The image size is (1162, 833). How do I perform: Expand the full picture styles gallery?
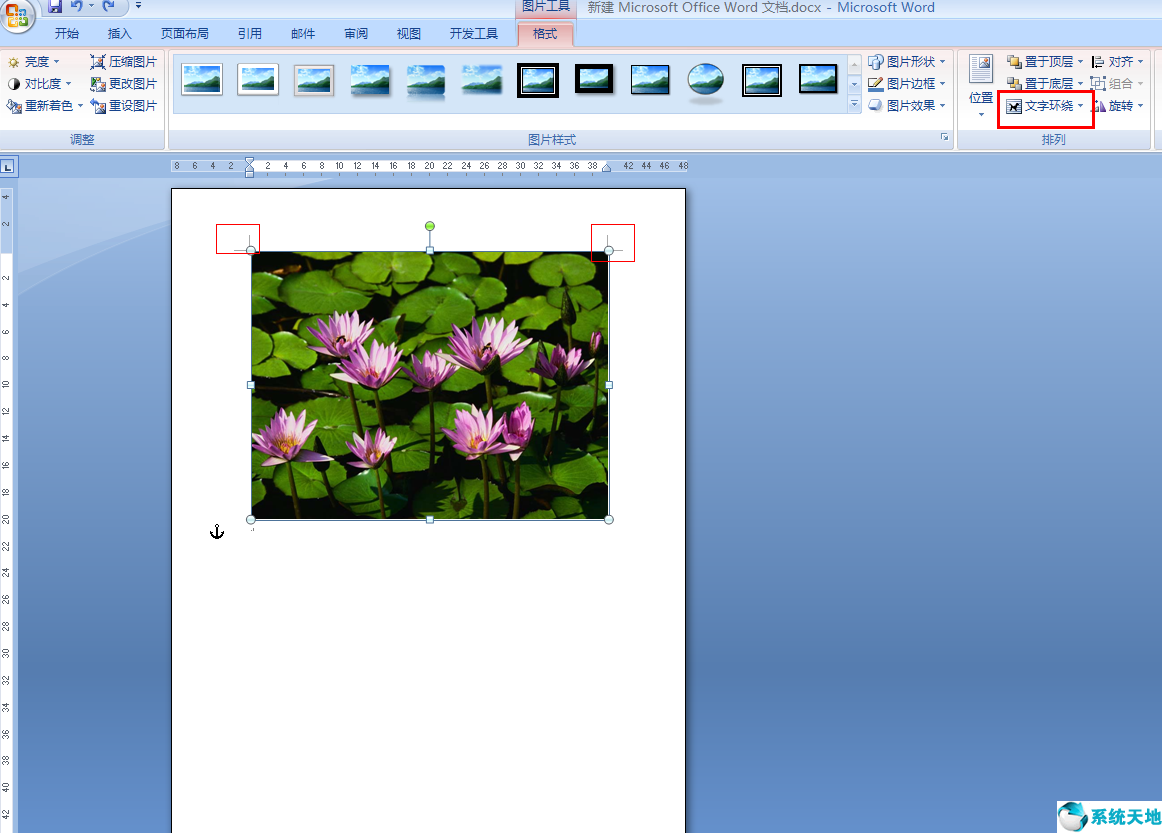[854, 104]
